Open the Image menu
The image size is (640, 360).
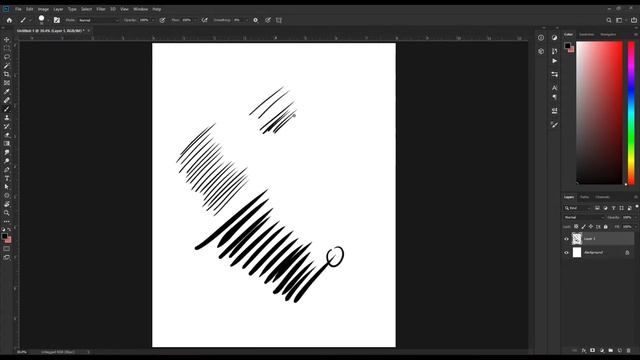tap(43, 9)
